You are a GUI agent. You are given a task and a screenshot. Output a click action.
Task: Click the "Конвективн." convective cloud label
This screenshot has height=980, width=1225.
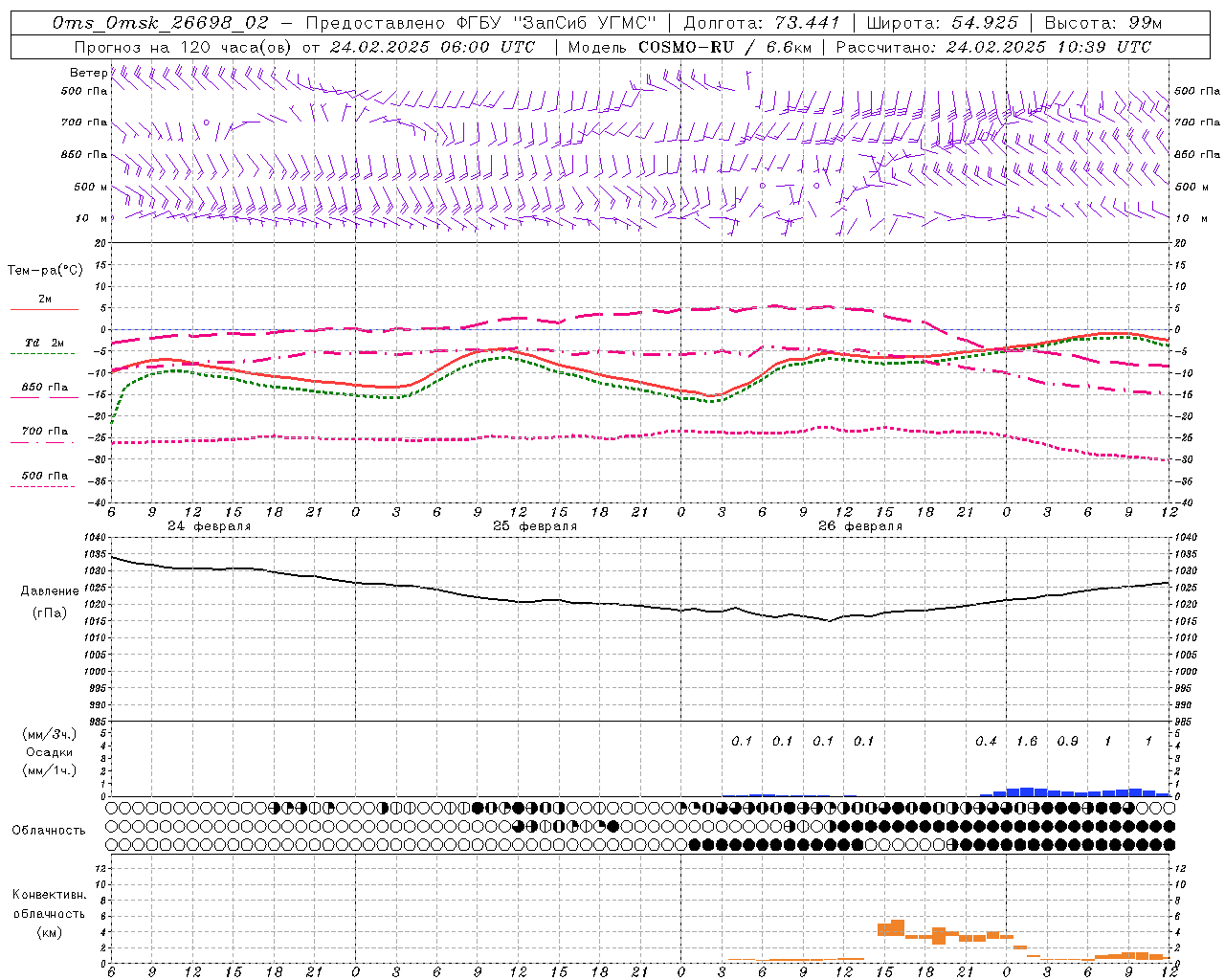pos(49,895)
